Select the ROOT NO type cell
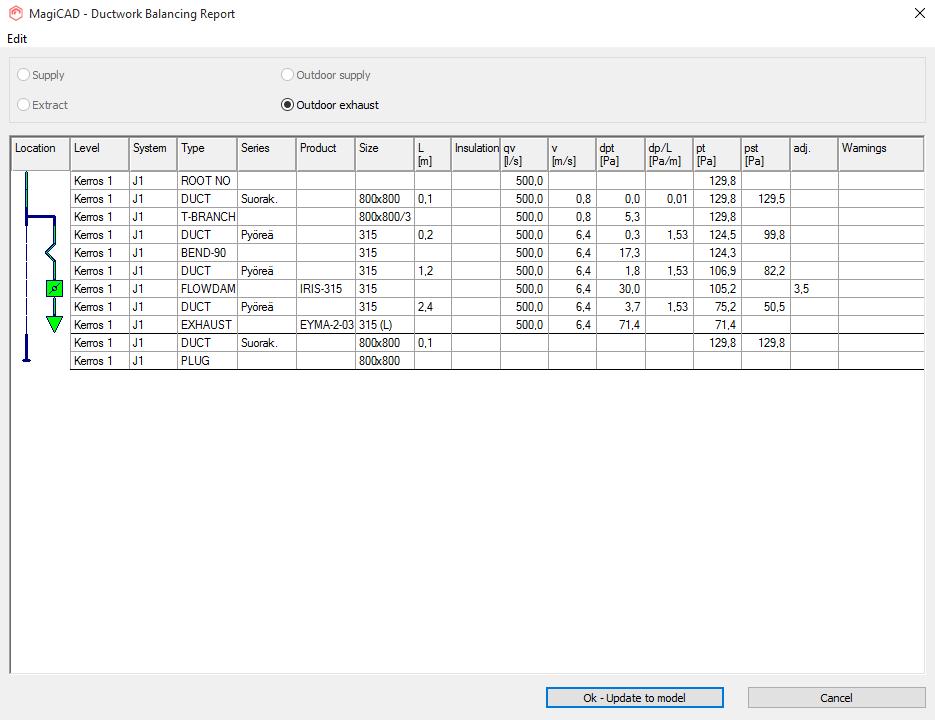This screenshot has width=935, height=720. tap(207, 181)
